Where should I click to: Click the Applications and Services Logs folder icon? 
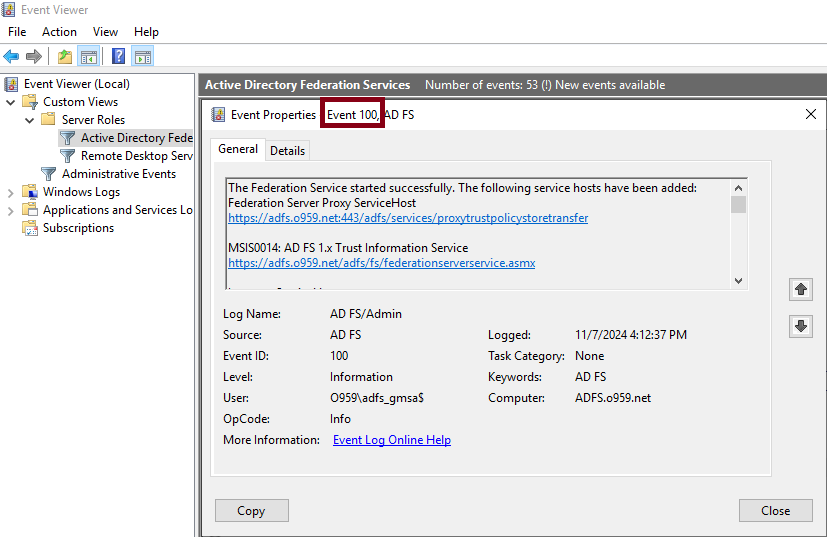30,209
